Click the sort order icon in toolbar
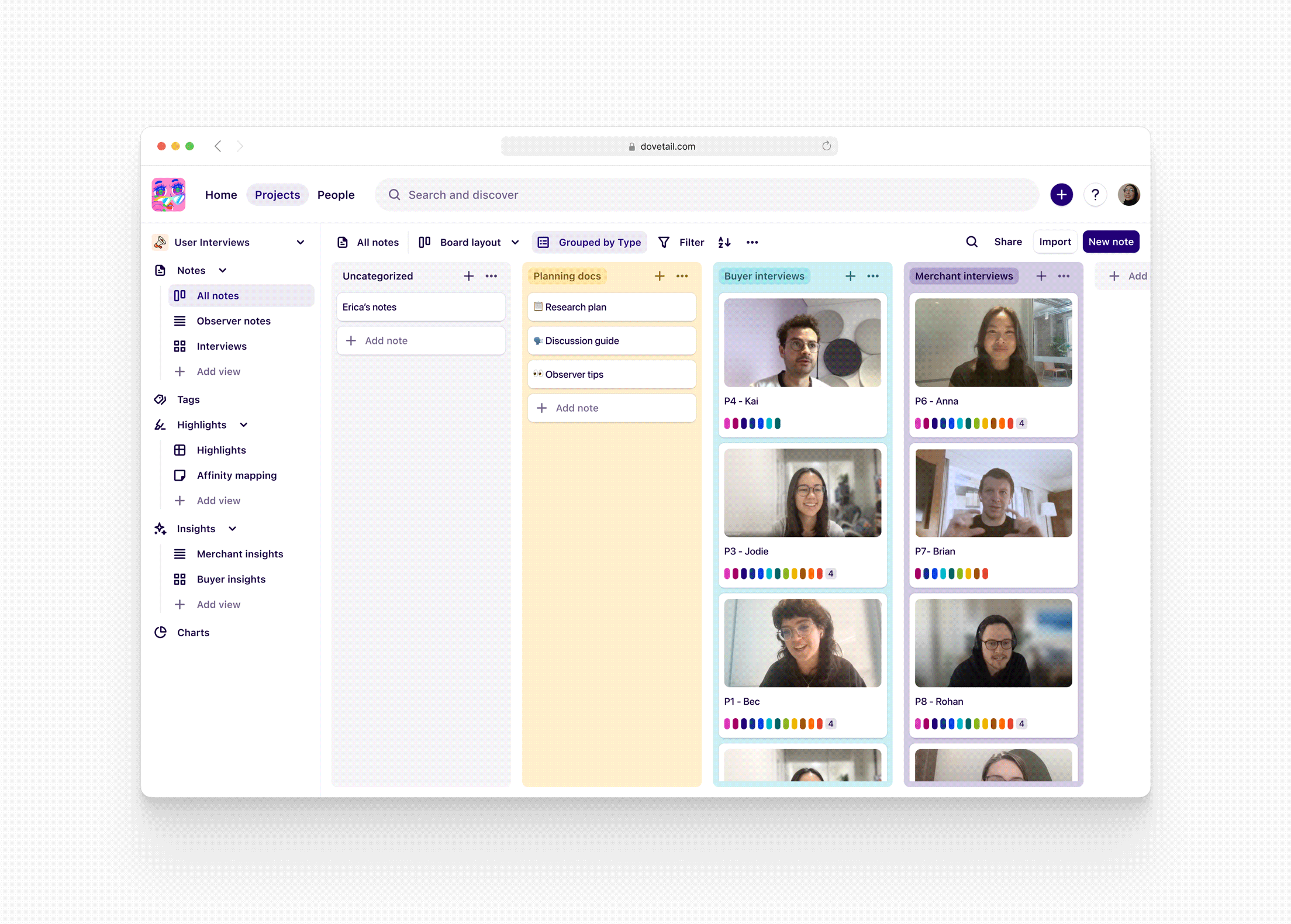 coord(724,242)
